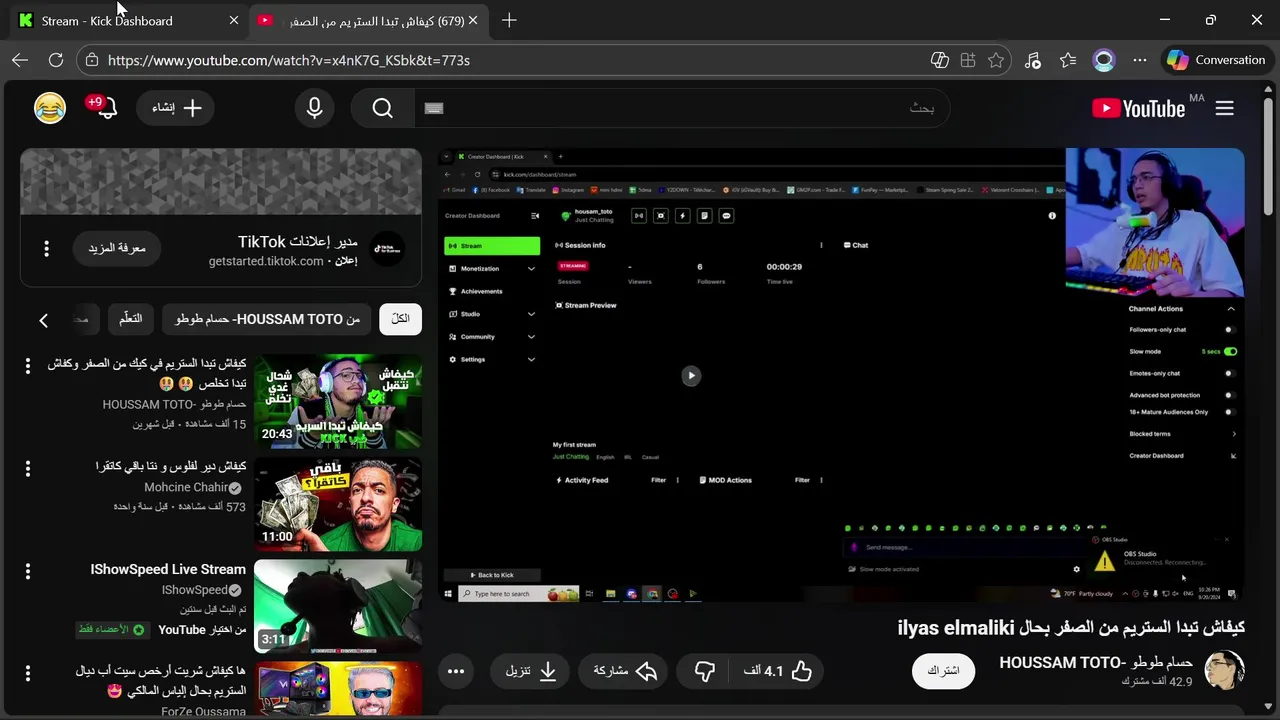
Task: Refresh the current page
Action: pos(56,60)
